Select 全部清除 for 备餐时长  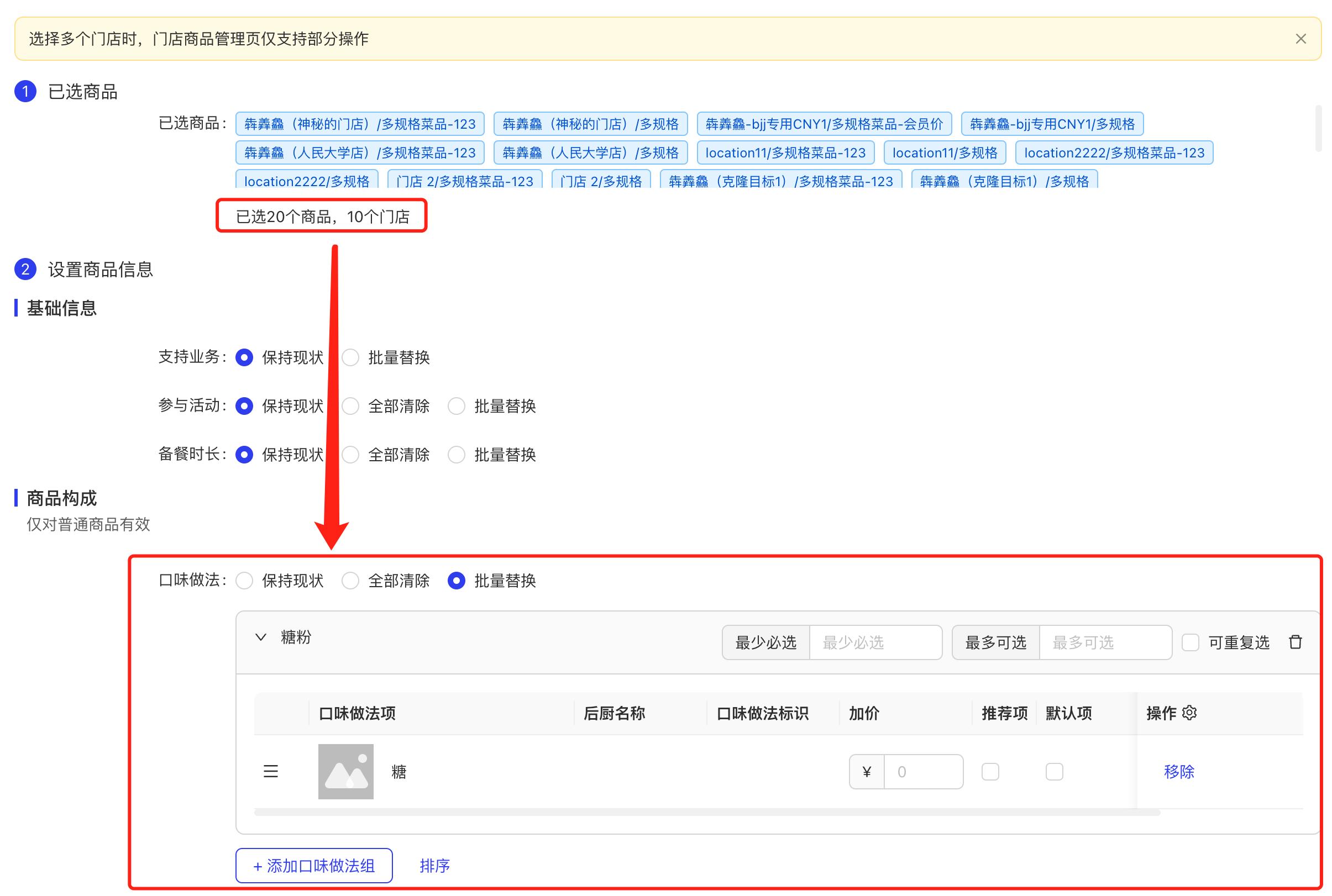click(x=350, y=455)
